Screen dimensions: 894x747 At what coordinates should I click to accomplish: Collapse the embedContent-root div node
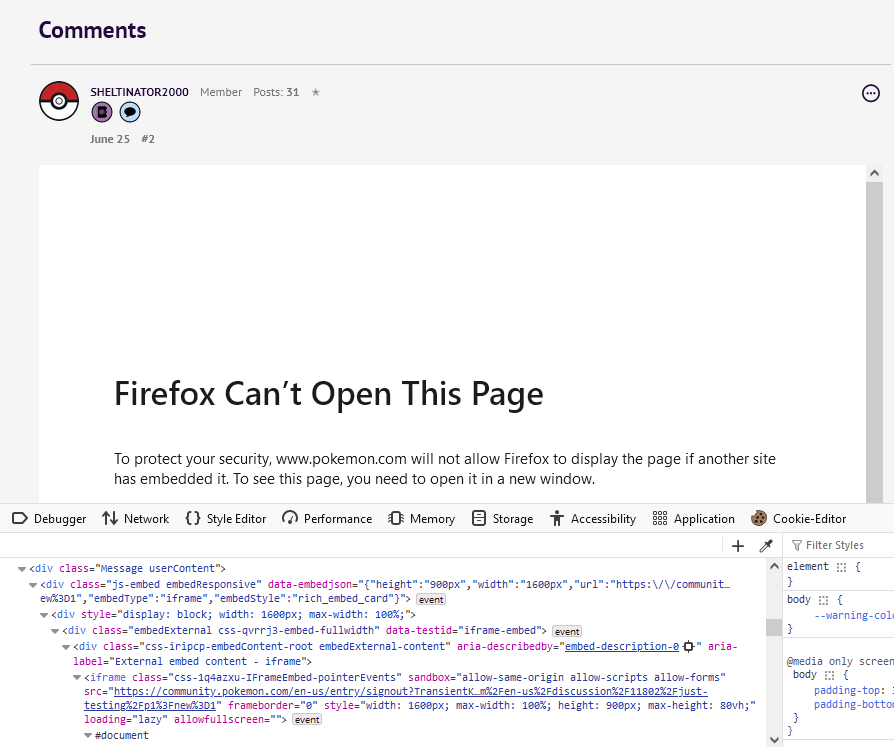click(66, 647)
